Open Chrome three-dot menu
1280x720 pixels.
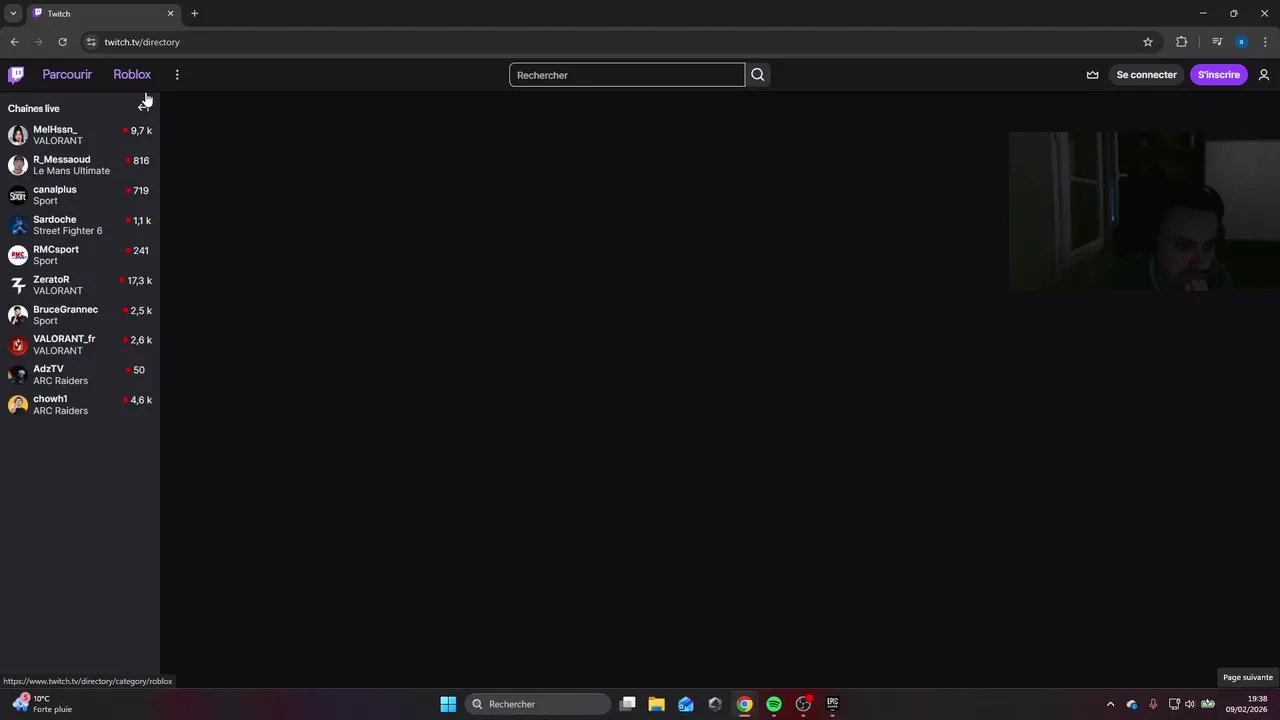(x=1266, y=42)
